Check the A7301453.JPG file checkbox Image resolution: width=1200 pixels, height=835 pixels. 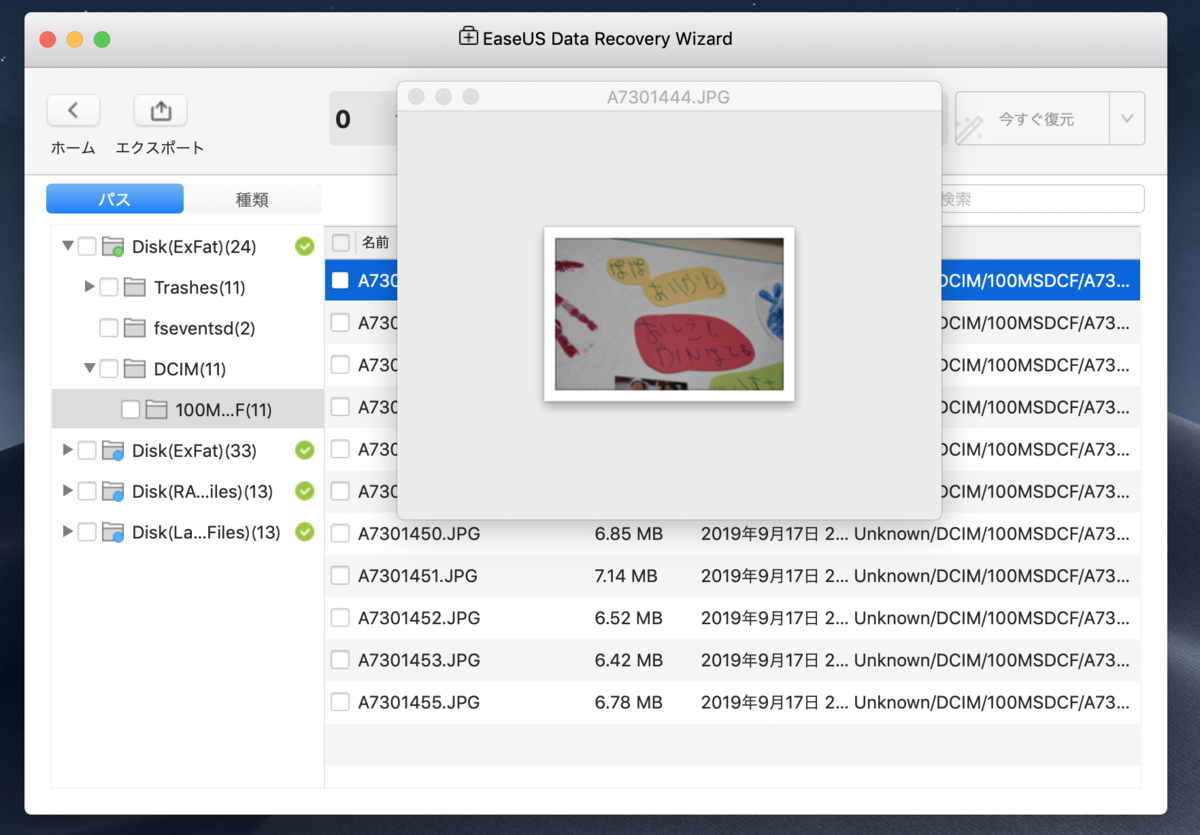(x=340, y=660)
